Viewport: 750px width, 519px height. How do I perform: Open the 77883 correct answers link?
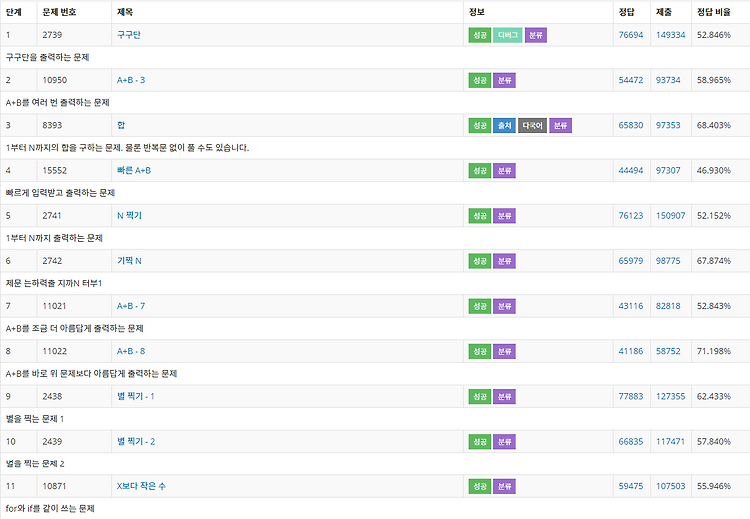click(x=631, y=396)
